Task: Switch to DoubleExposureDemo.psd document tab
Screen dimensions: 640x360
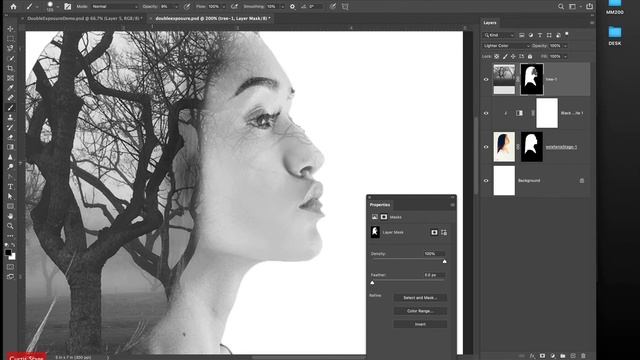Action: pyautogui.click(x=85, y=18)
